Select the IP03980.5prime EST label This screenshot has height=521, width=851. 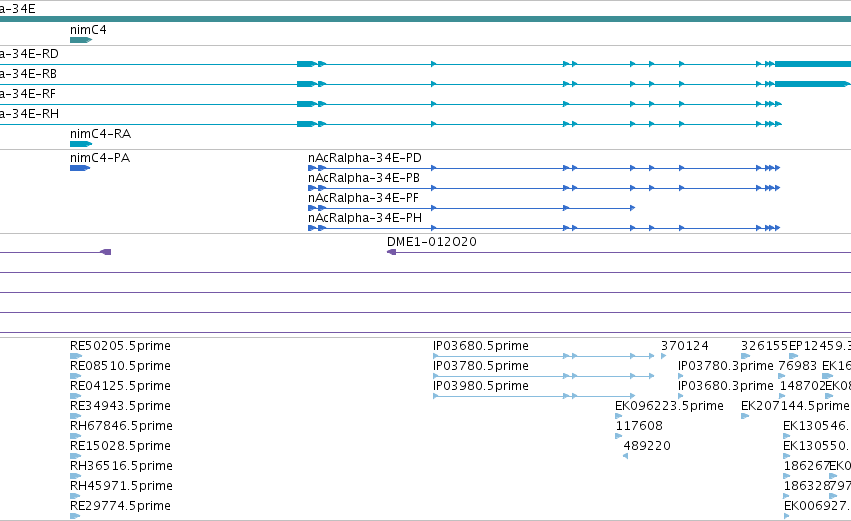click(481, 386)
